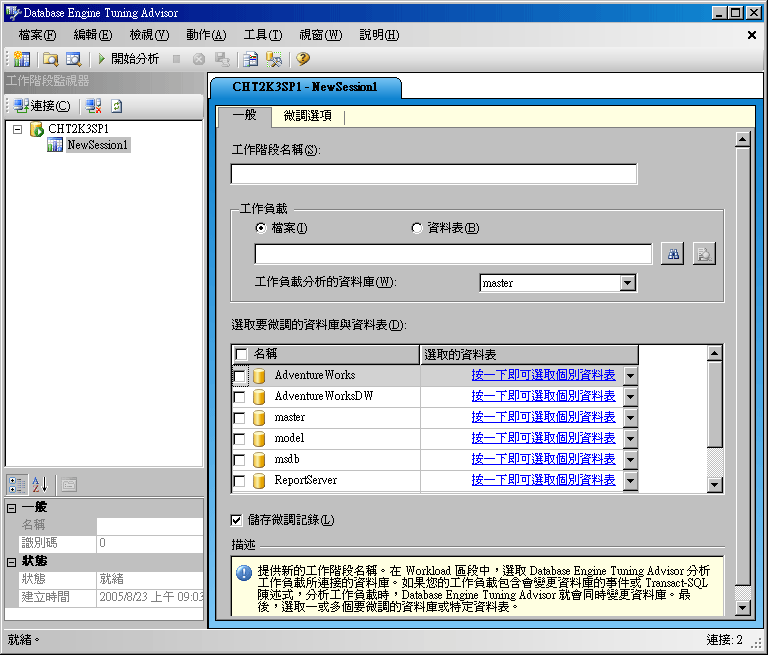Click the ReportServer select tables link
The height and width of the screenshot is (655, 768).
(543, 480)
